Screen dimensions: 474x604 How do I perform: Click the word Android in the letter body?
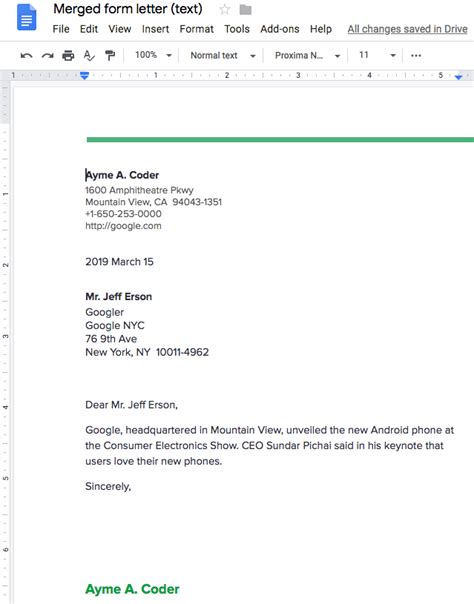pos(389,430)
